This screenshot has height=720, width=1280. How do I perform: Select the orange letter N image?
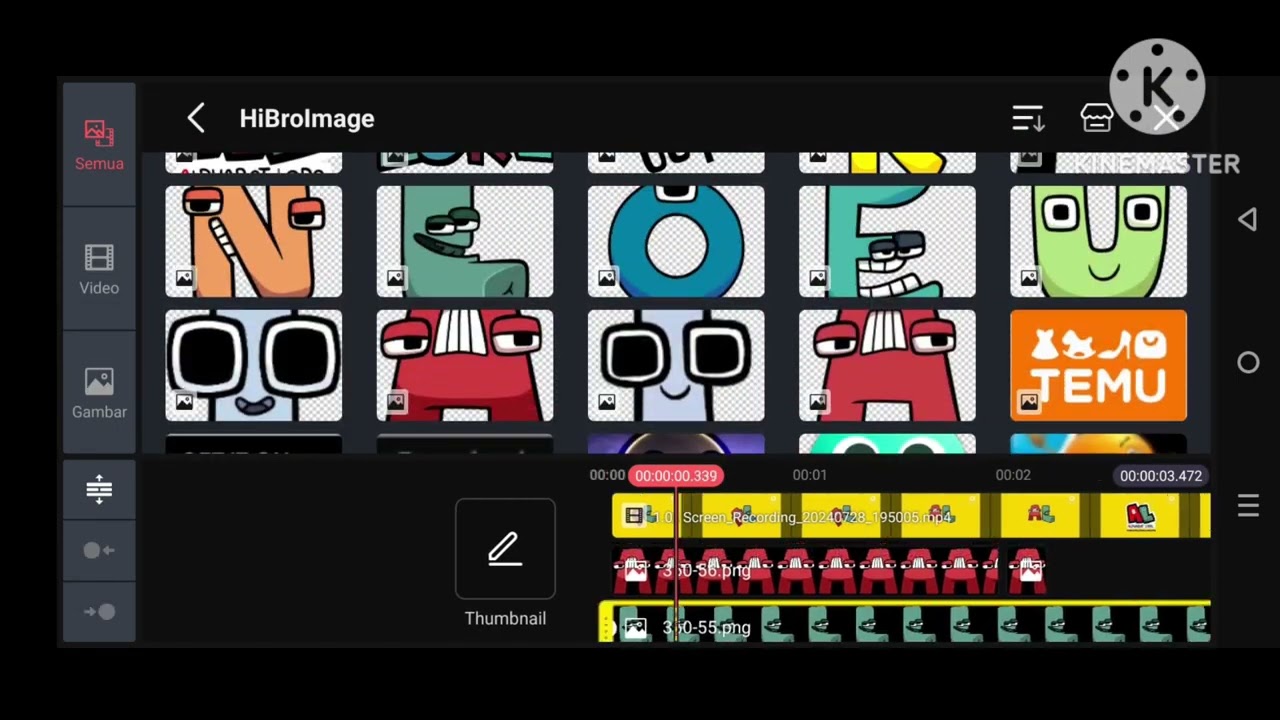(x=254, y=241)
